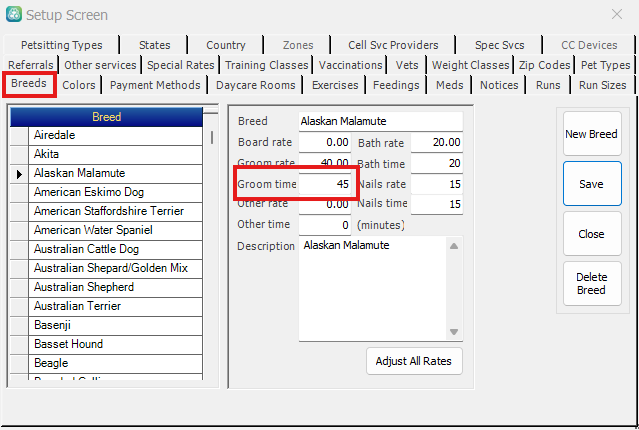Switch to the Exercises tab
This screenshot has height=430, width=639.
pos(335,85)
